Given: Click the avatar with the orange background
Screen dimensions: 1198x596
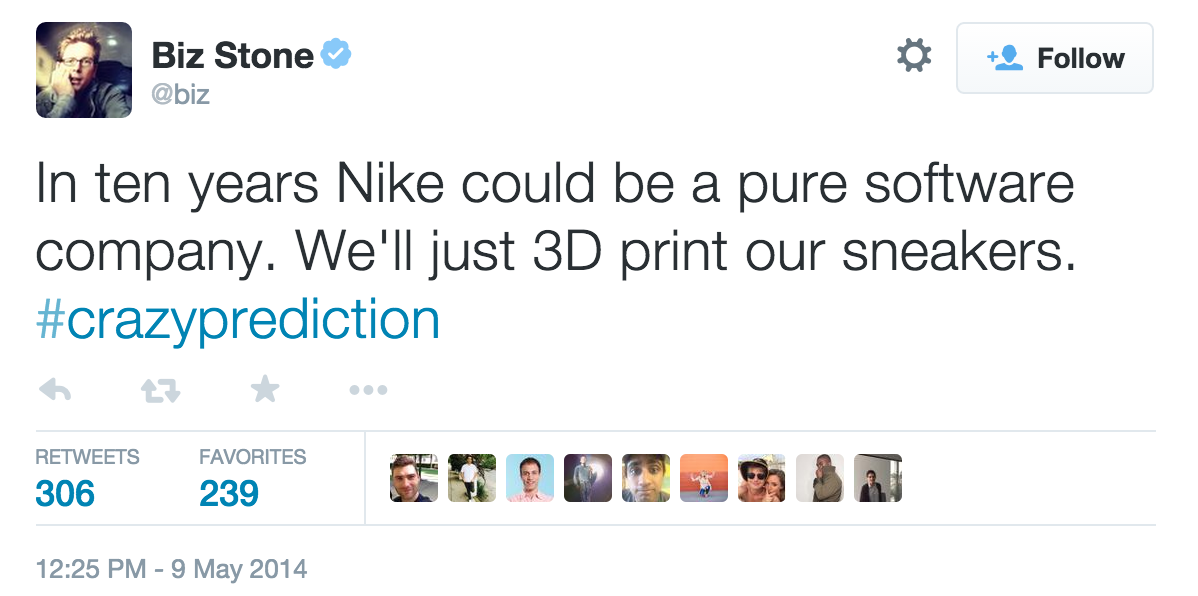Looking at the screenshot, I should tap(704, 478).
